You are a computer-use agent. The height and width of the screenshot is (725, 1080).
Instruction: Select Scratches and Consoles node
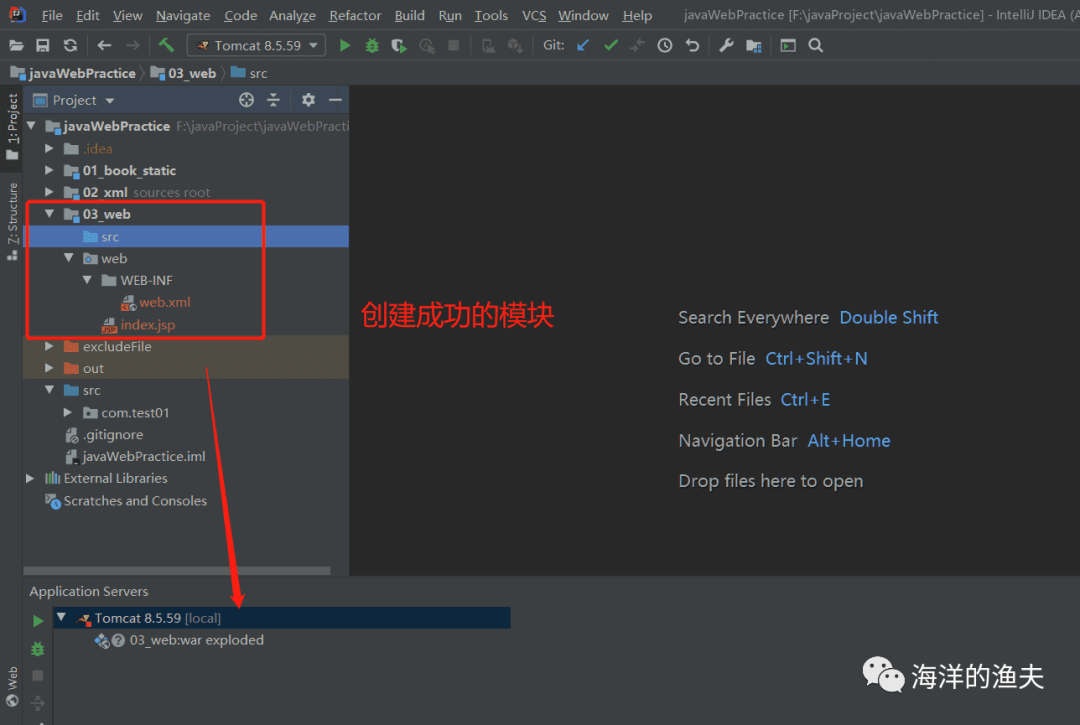tap(135, 501)
